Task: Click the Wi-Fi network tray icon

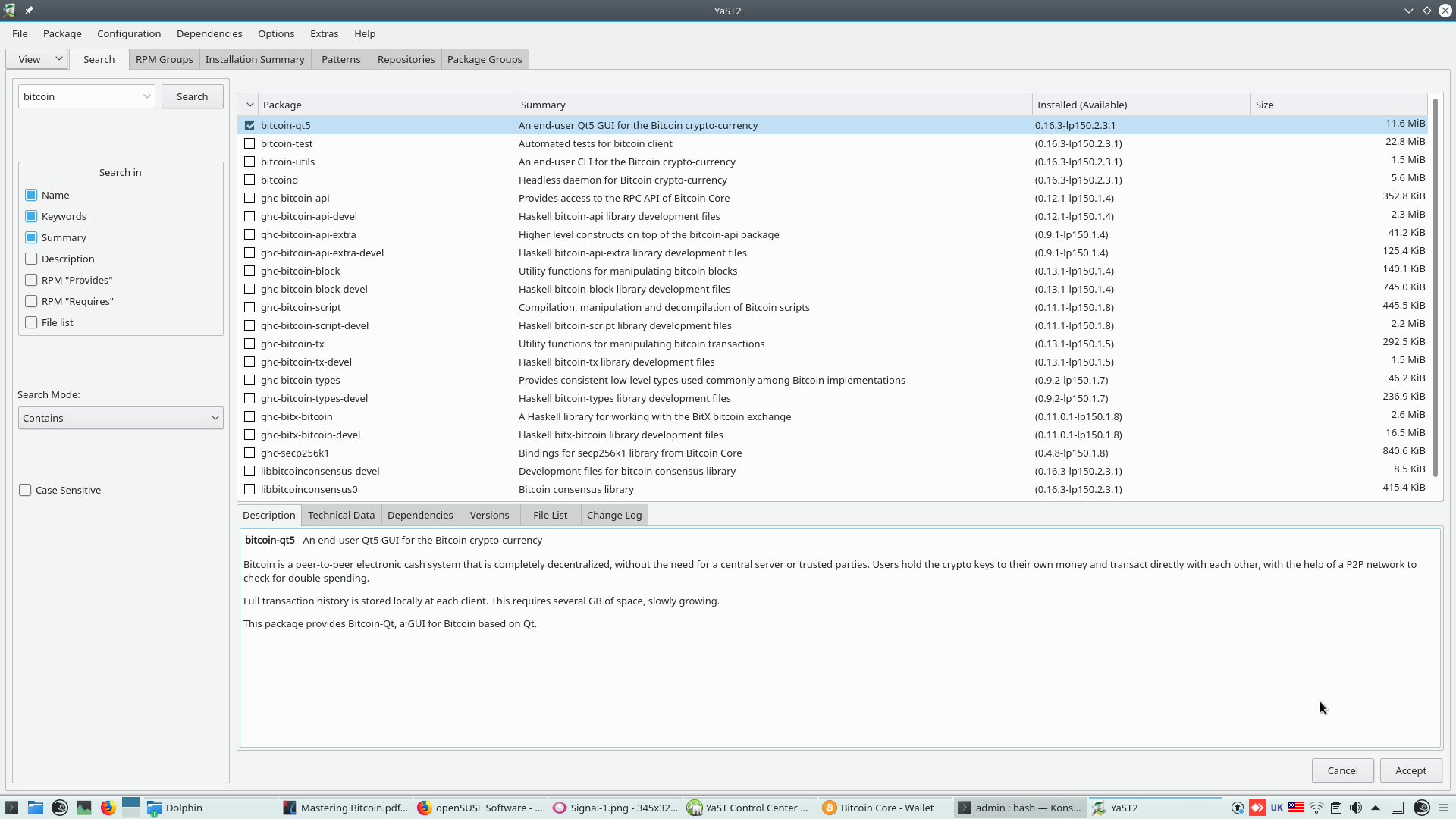Action: [1316, 808]
